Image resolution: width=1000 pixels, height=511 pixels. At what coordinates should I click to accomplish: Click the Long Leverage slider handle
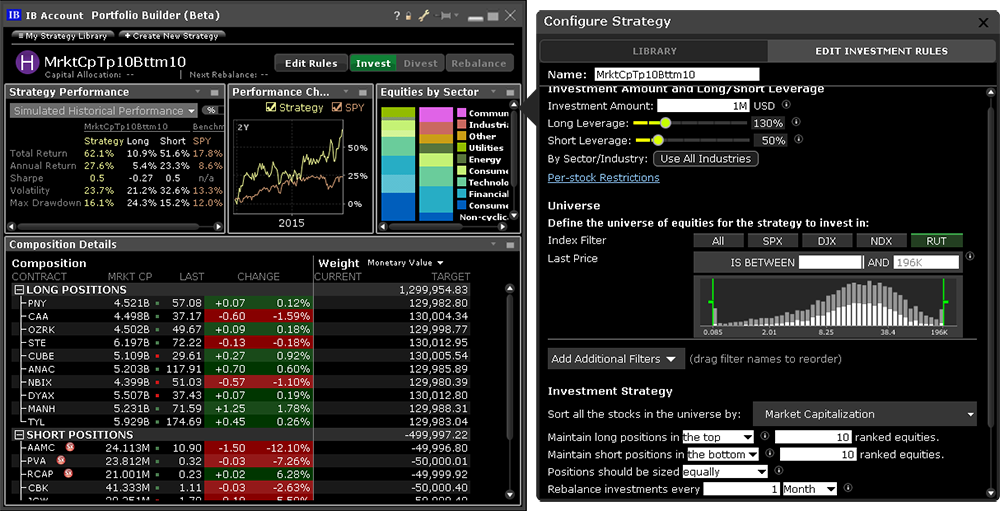(x=665, y=122)
